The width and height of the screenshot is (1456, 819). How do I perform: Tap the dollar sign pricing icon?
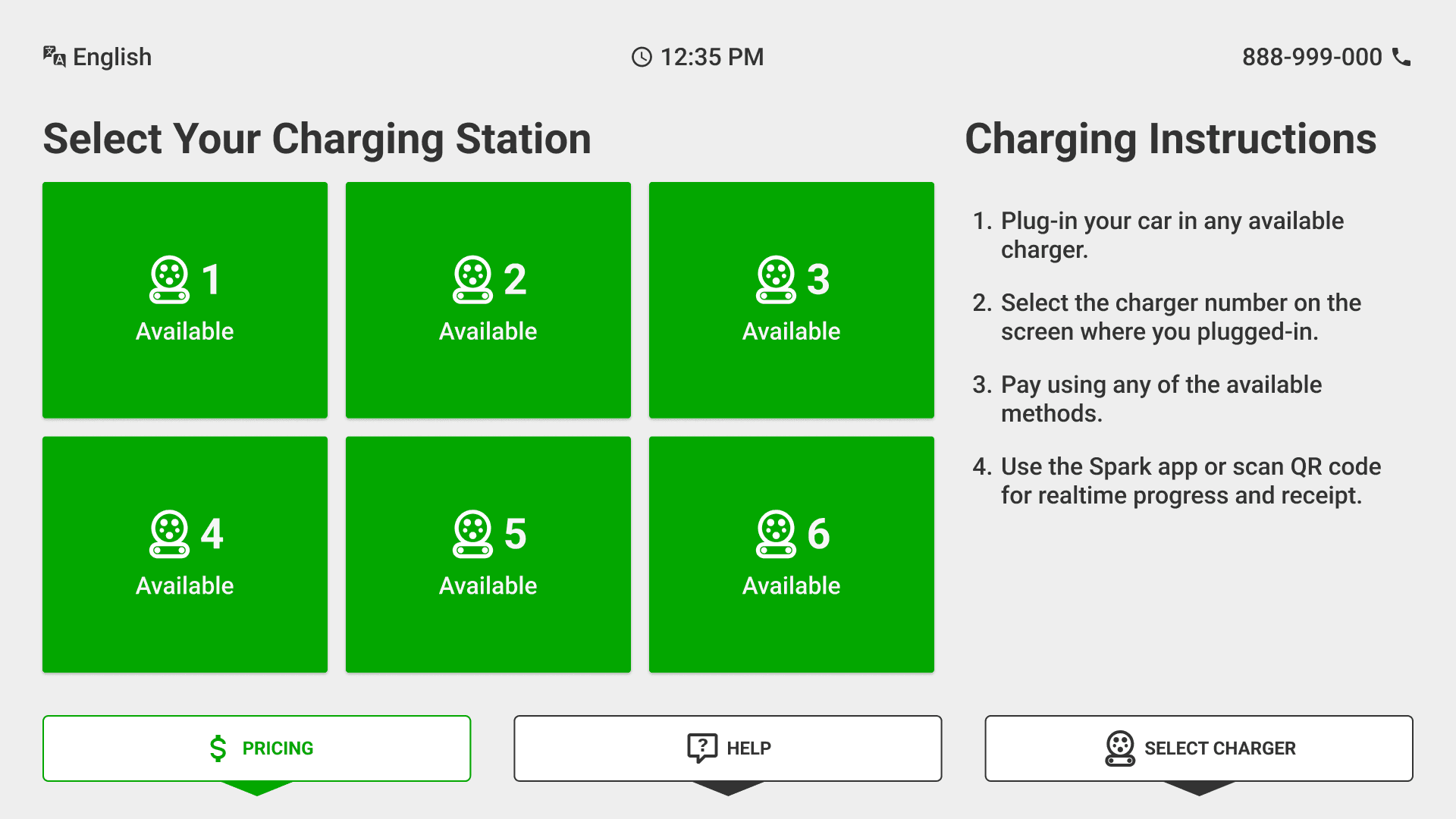tap(218, 748)
